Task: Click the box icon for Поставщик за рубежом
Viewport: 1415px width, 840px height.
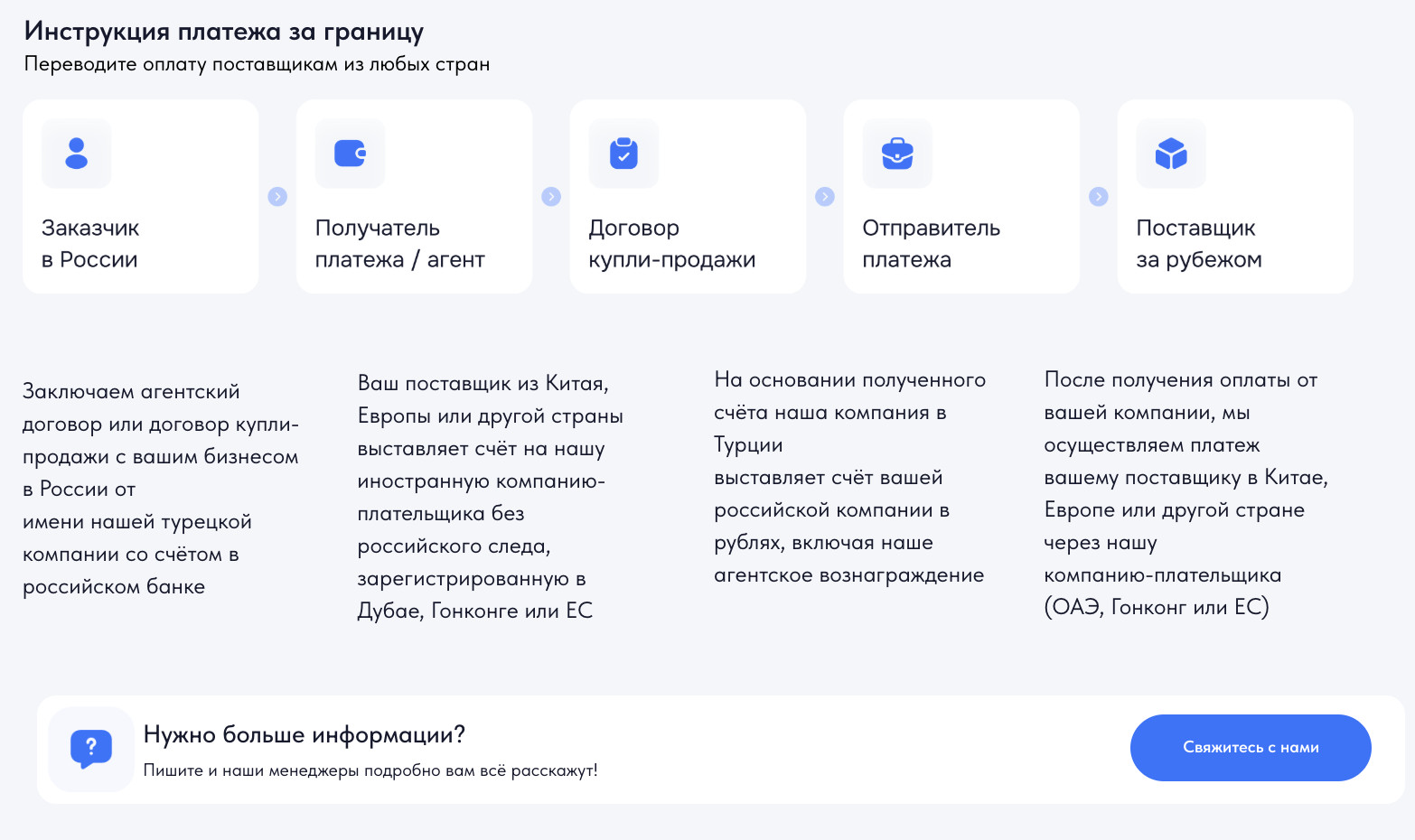Action: pos(1171,154)
